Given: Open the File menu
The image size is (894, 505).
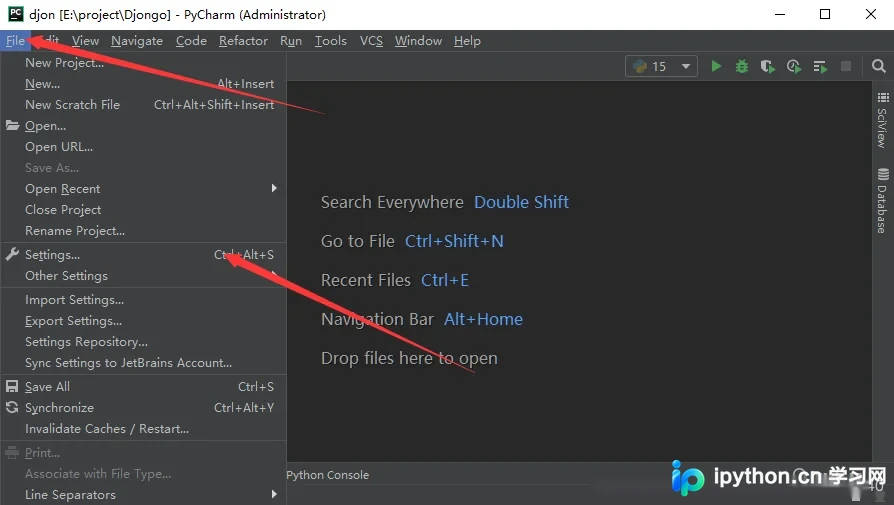Looking at the screenshot, I should [x=15, y=40].
